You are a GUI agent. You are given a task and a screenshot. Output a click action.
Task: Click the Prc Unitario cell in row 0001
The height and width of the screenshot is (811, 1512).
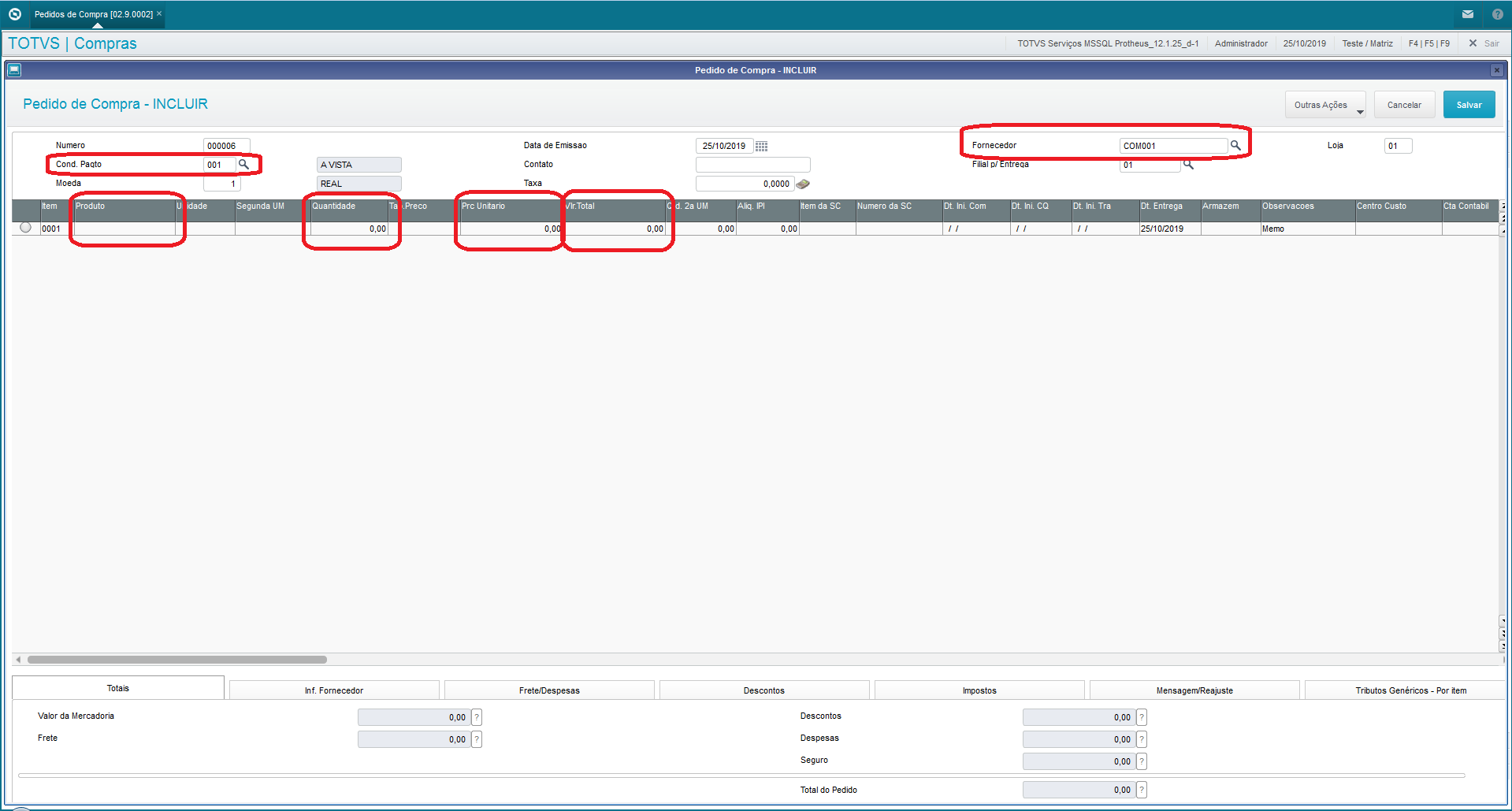(511, 229)
